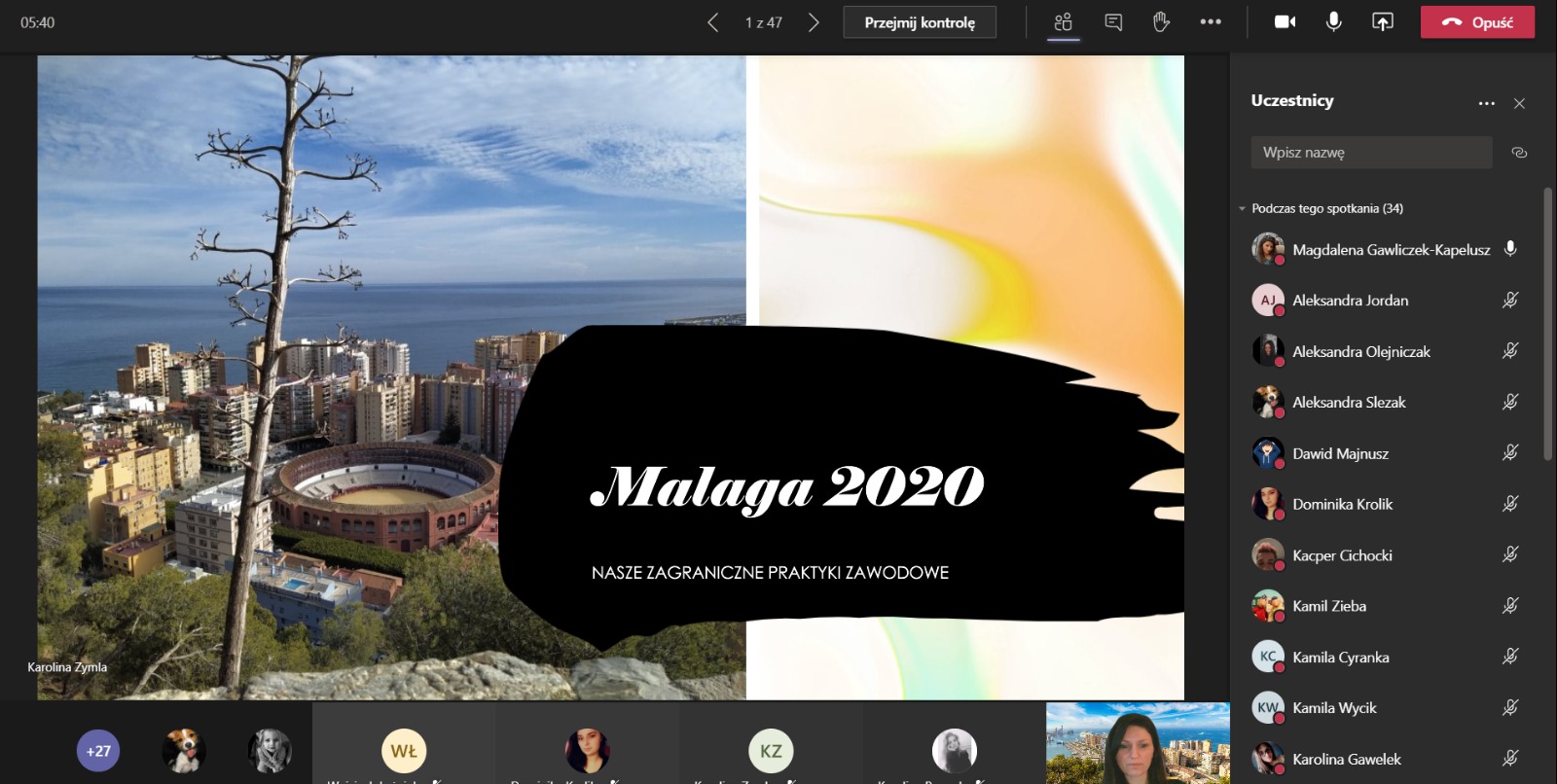Click the Wpisz nazwę search field
Screen dimensions: 1557x784
click(1370, 153)
